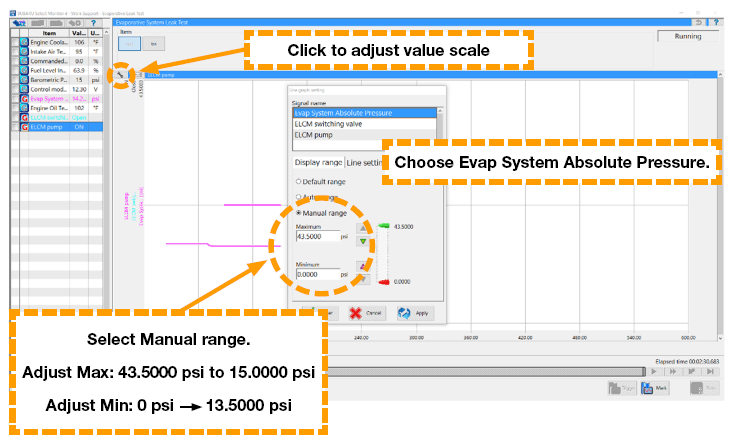The image size is (734, 444).
Task: Choose the Manual range radio option
Action: (298, 213)
